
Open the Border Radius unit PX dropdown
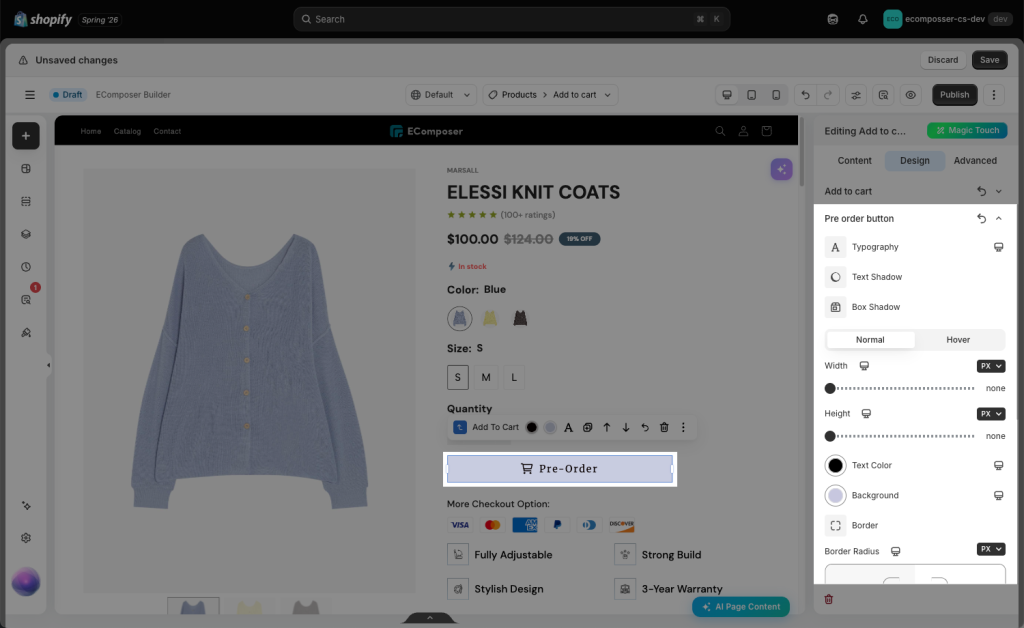991,549
